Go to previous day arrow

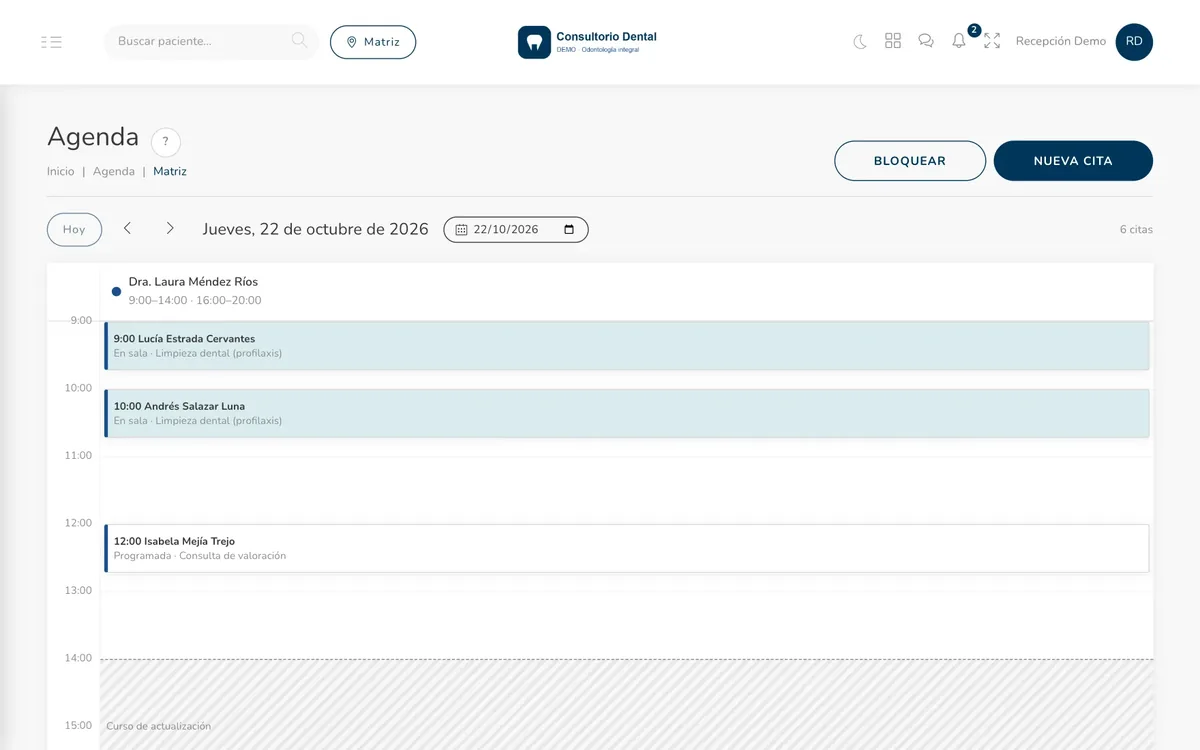pos(128,229)
